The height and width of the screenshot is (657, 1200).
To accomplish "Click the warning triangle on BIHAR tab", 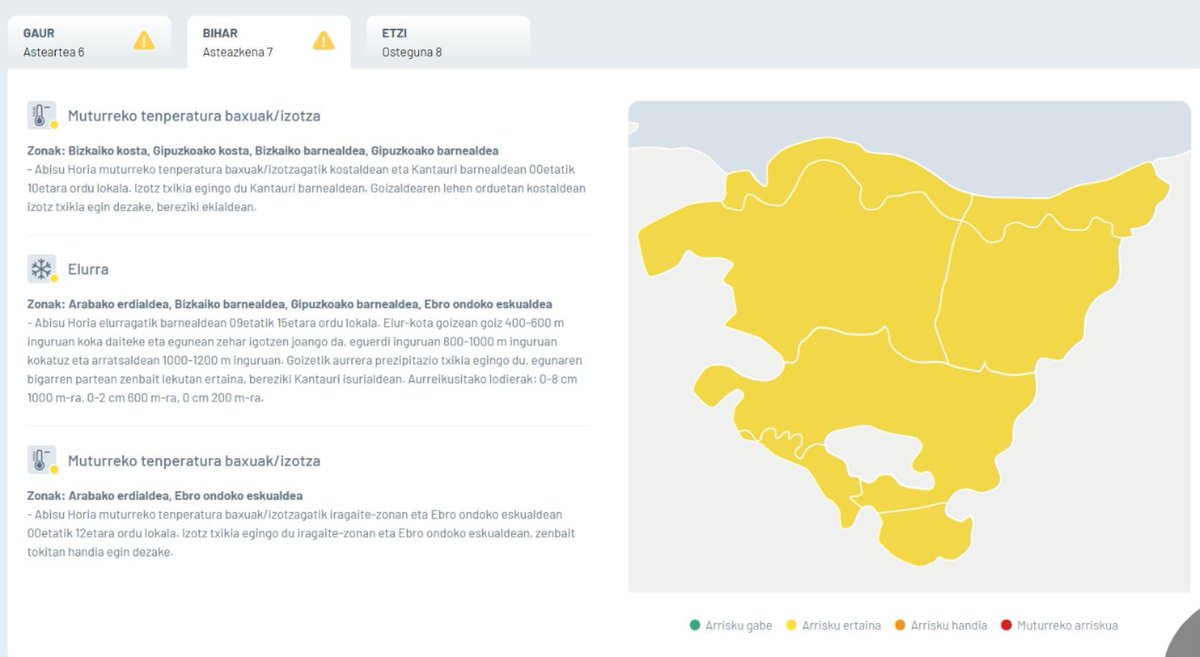I will pos(323,41).
